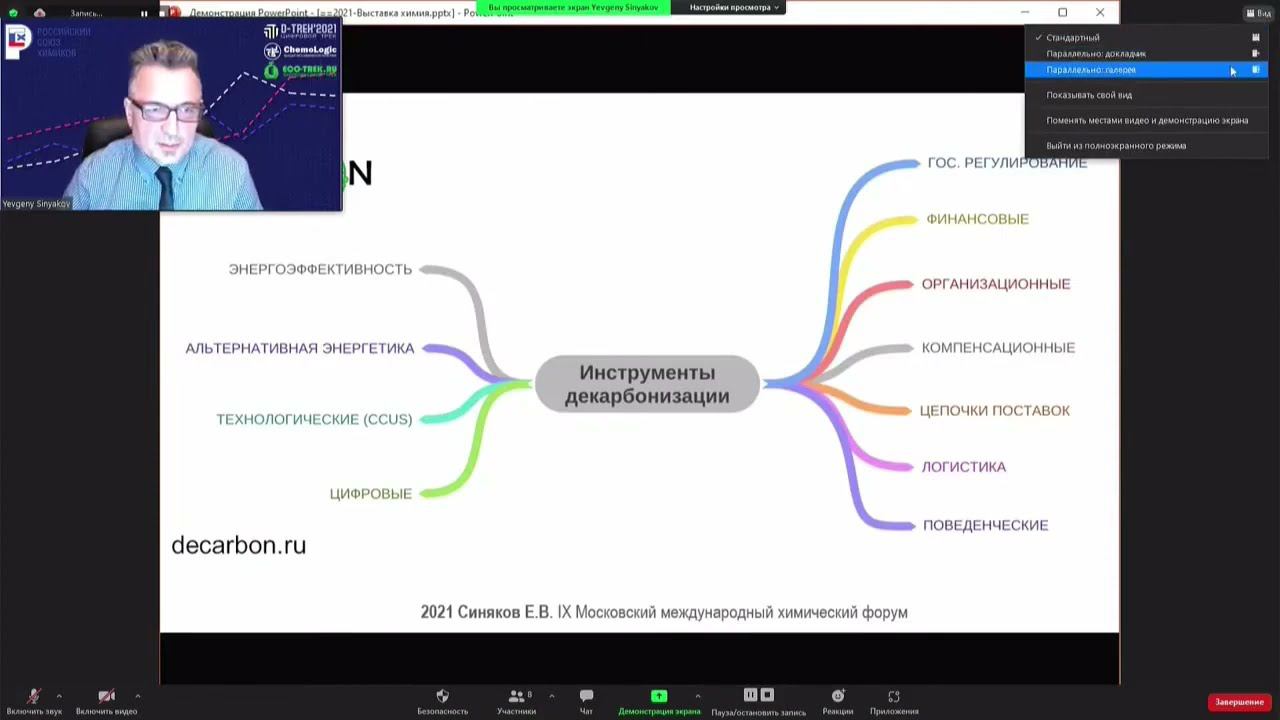Click the Вид view button
Viewport: 1280px width, 720px height.
pyautogui.click(x=1259, y=13)
